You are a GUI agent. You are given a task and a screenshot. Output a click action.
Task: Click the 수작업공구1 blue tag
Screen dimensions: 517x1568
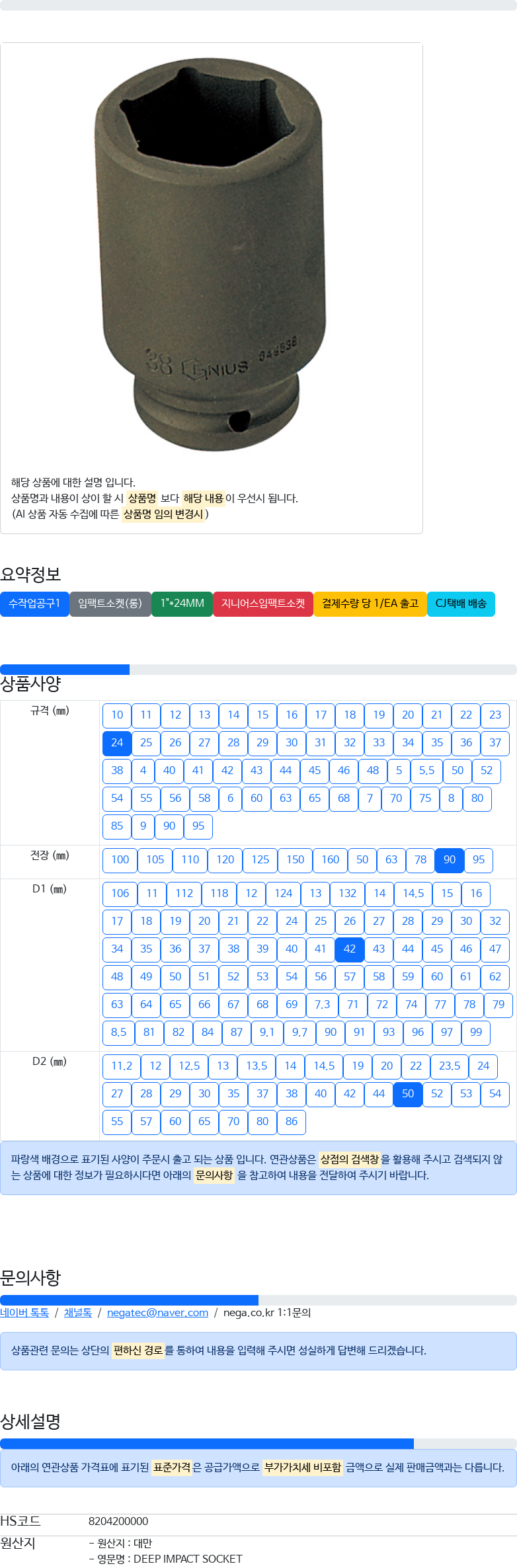tap(34, 604)
